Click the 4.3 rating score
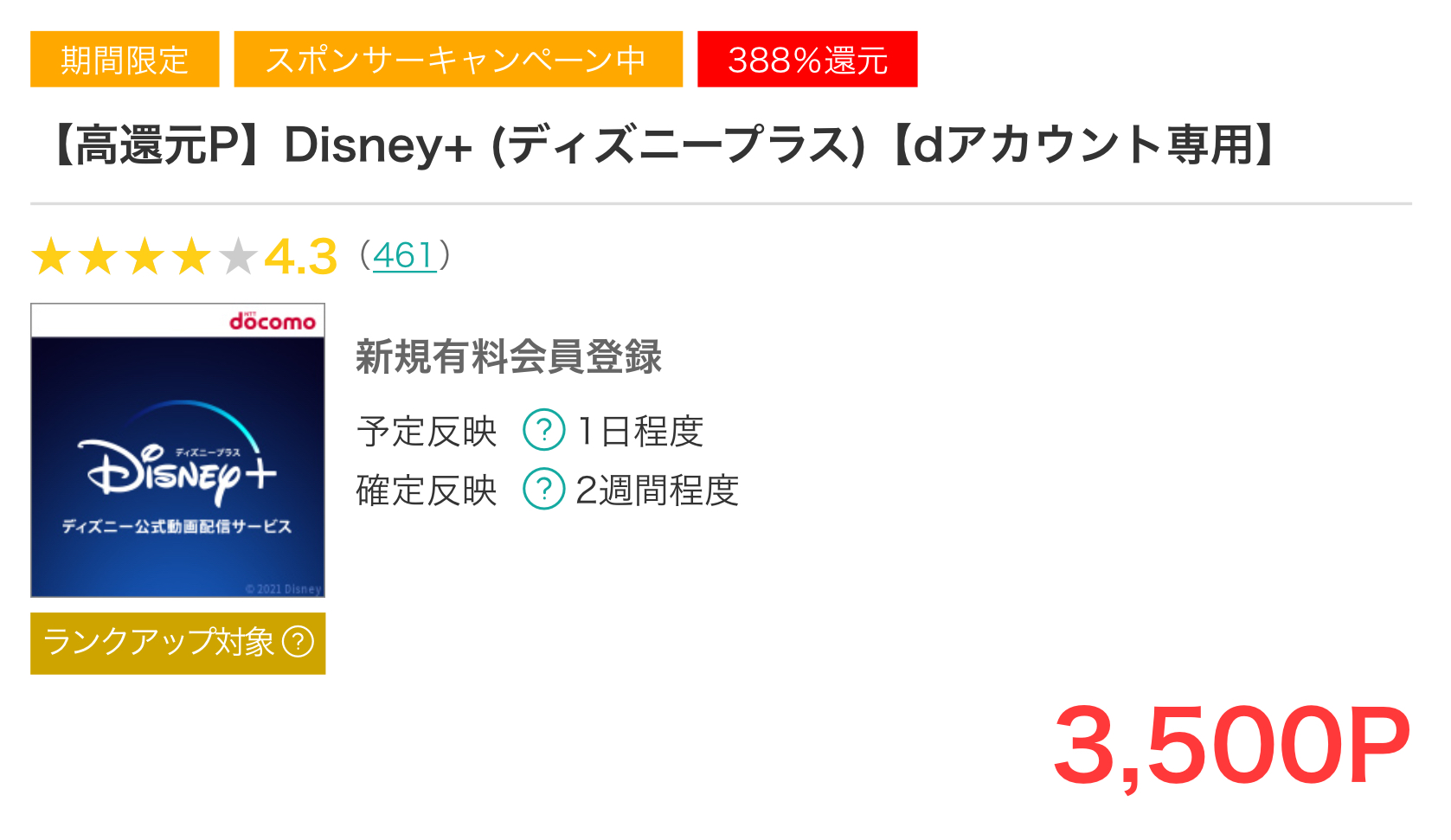 [300, 257]
